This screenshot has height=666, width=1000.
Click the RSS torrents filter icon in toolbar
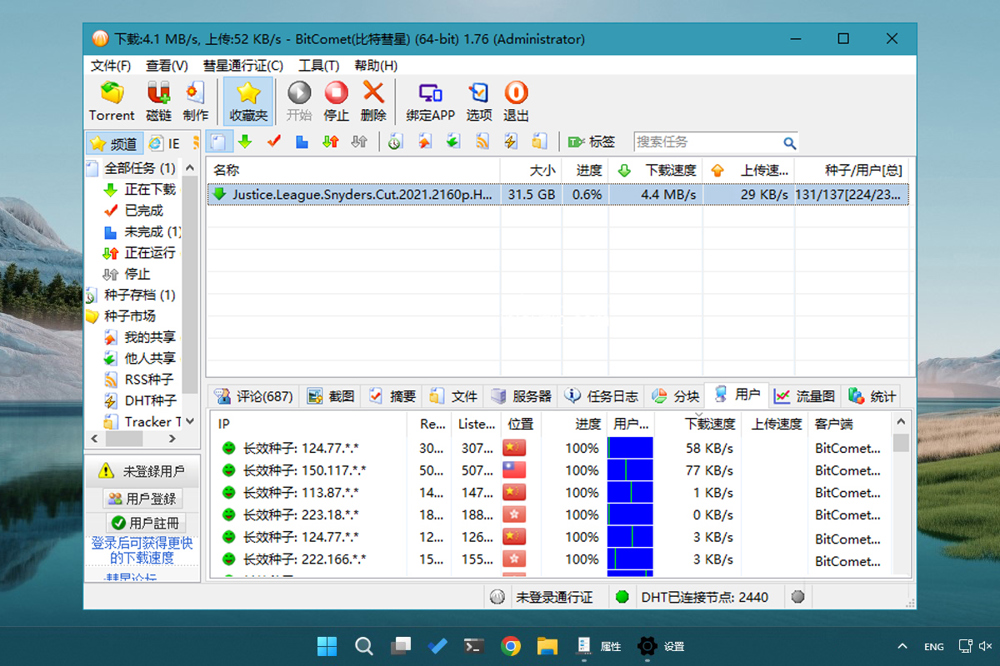coord(482,142)
